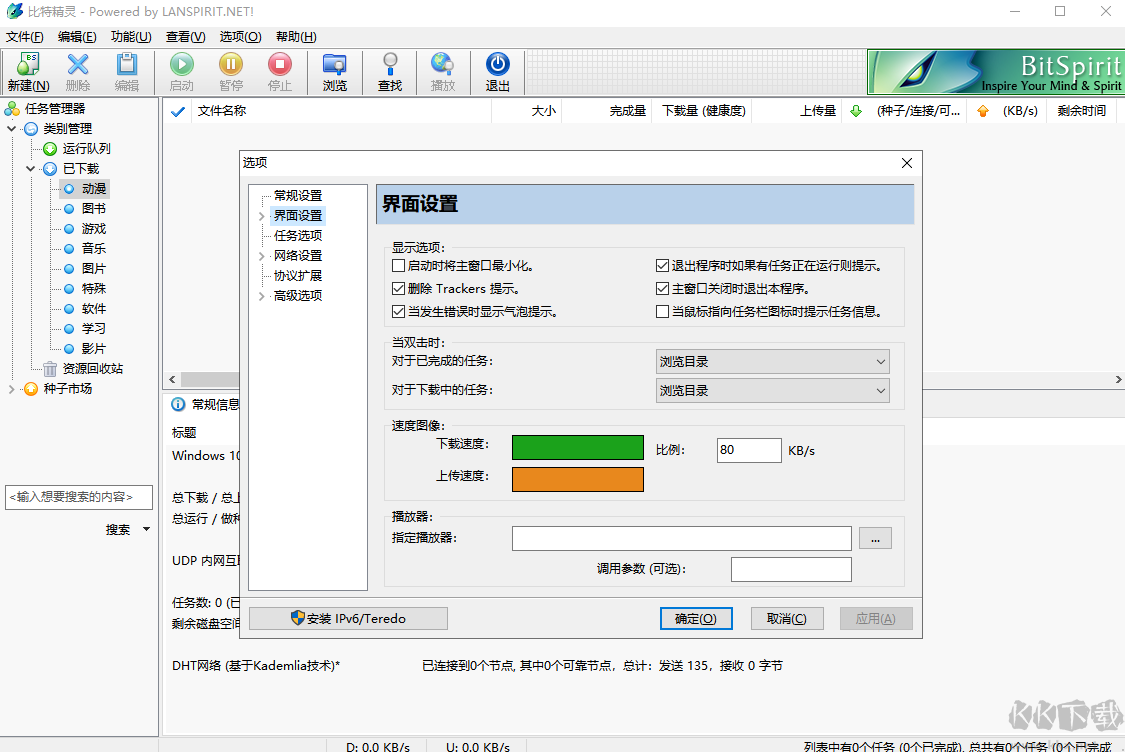This screenshot has height=752, width=1125.
Task: Enable 启动时将主窗口最小化 checkbox
Action: pos(398,265)
